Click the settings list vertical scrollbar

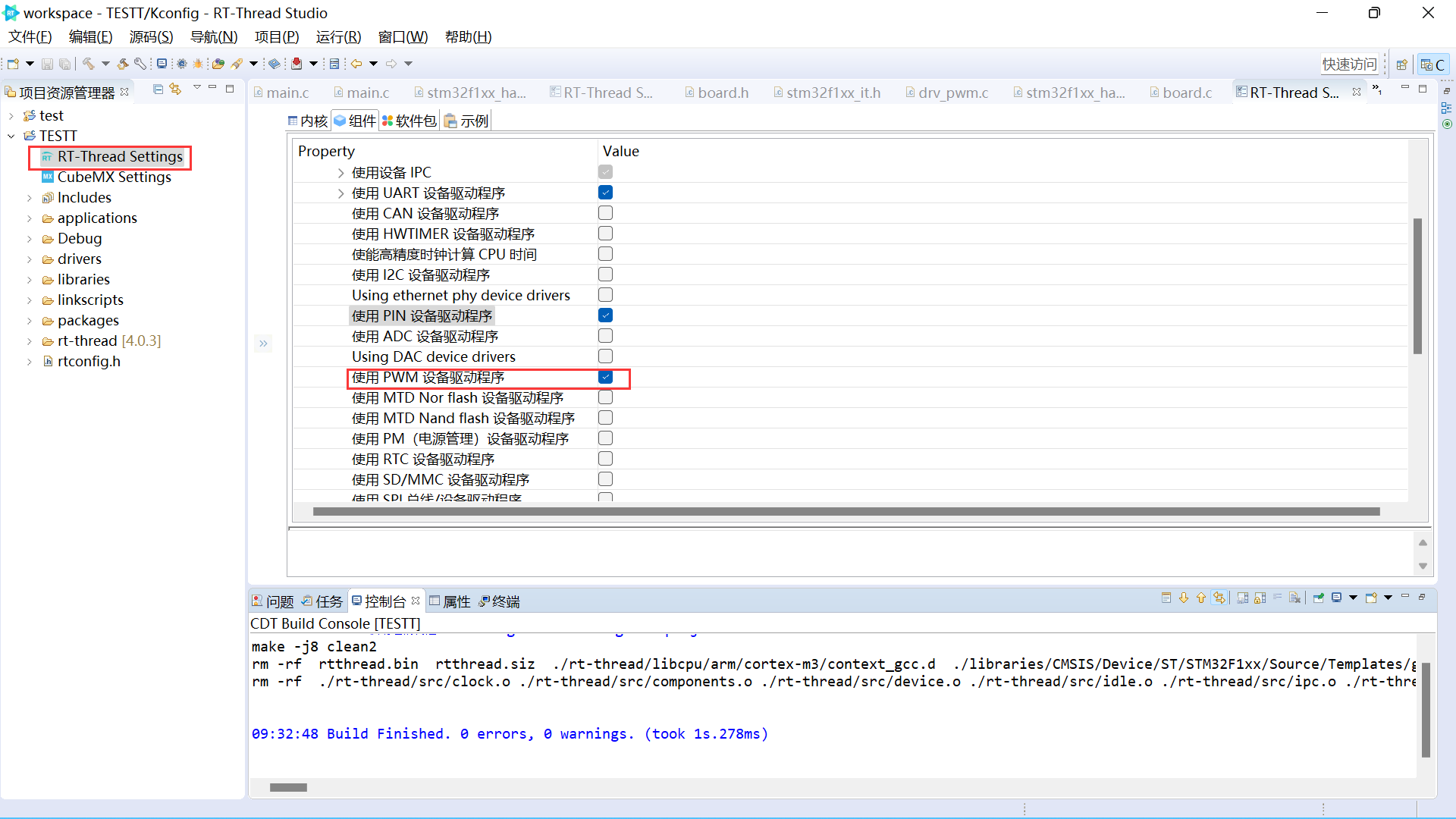point(1417,286)
